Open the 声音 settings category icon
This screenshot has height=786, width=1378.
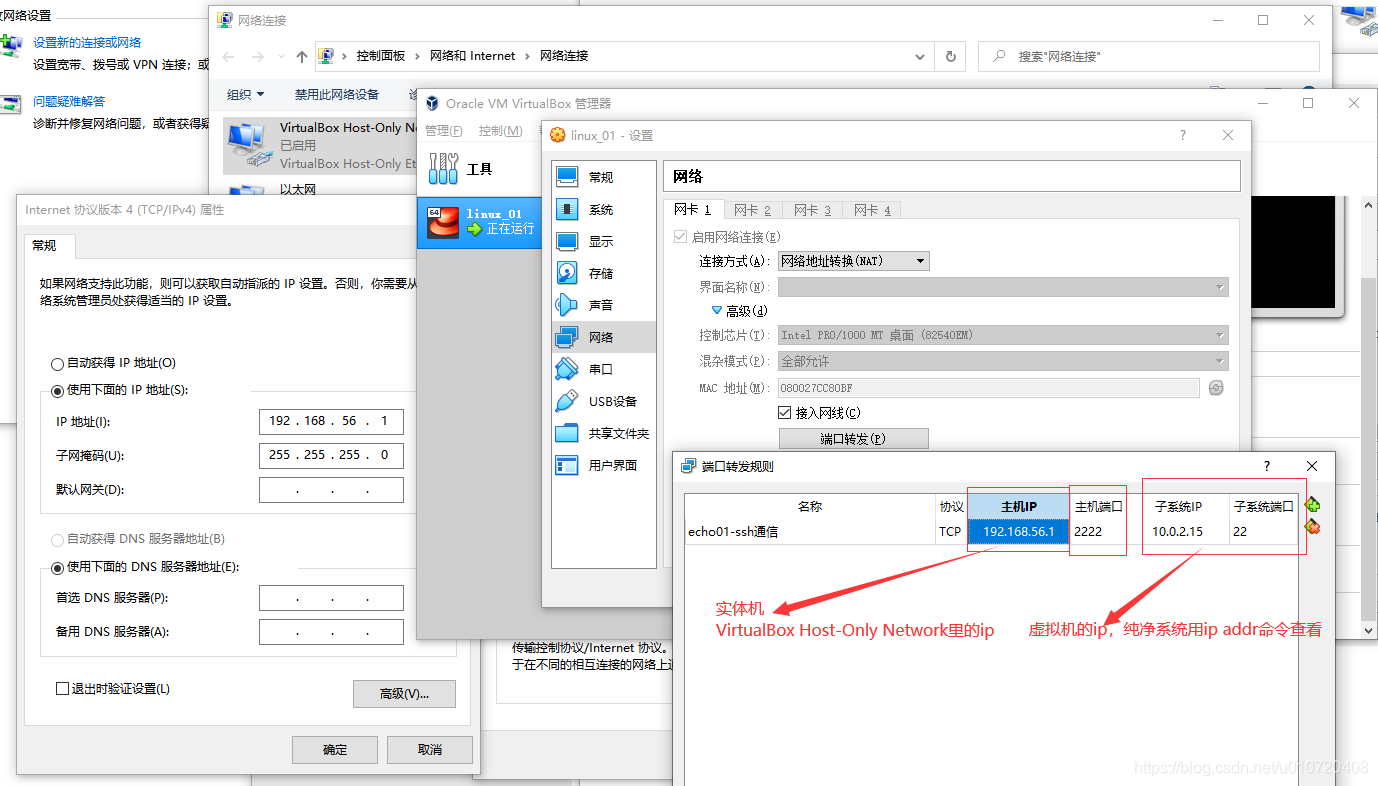(x=567, y=305)
